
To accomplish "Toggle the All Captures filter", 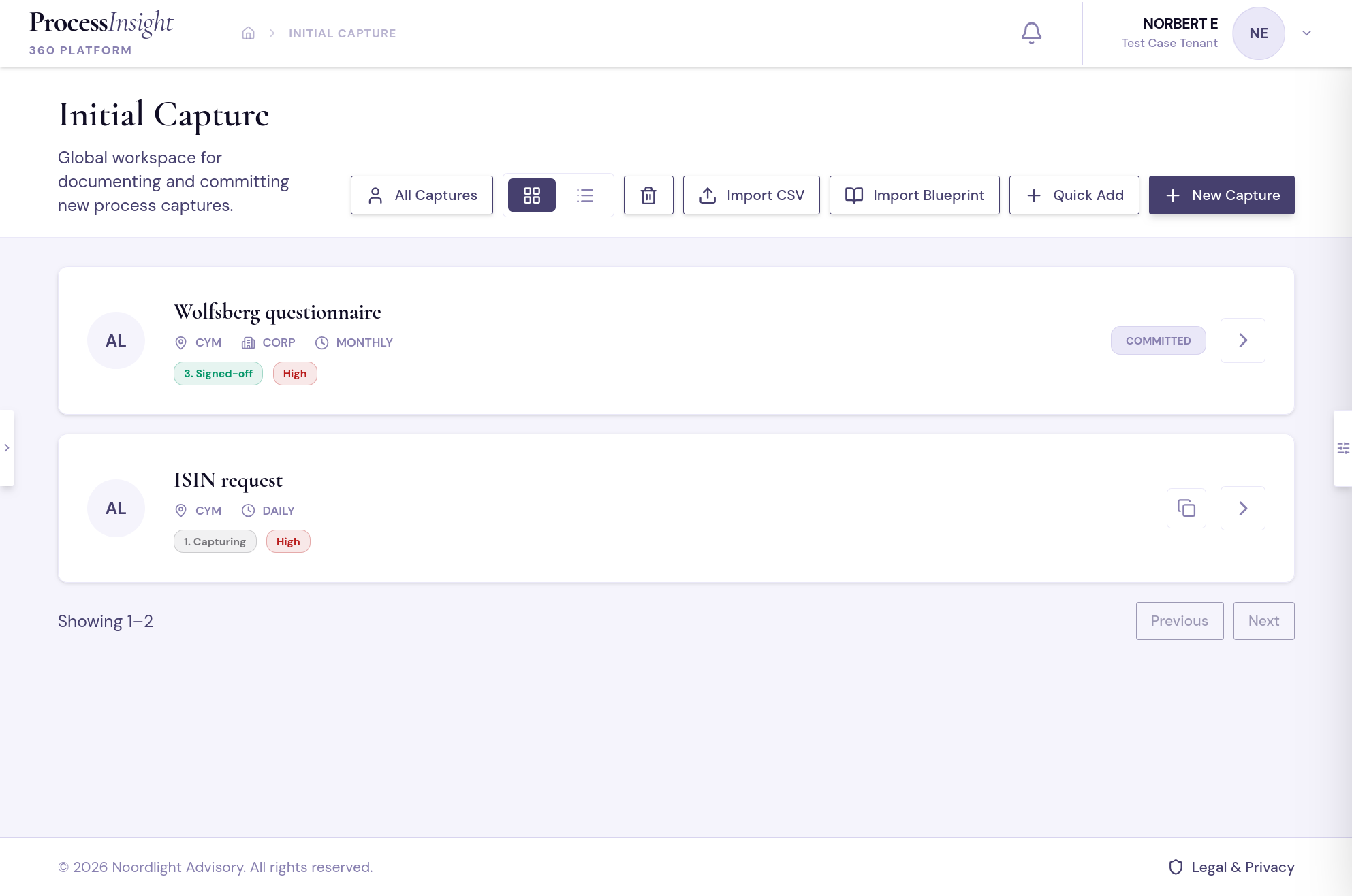I will 422,195.
